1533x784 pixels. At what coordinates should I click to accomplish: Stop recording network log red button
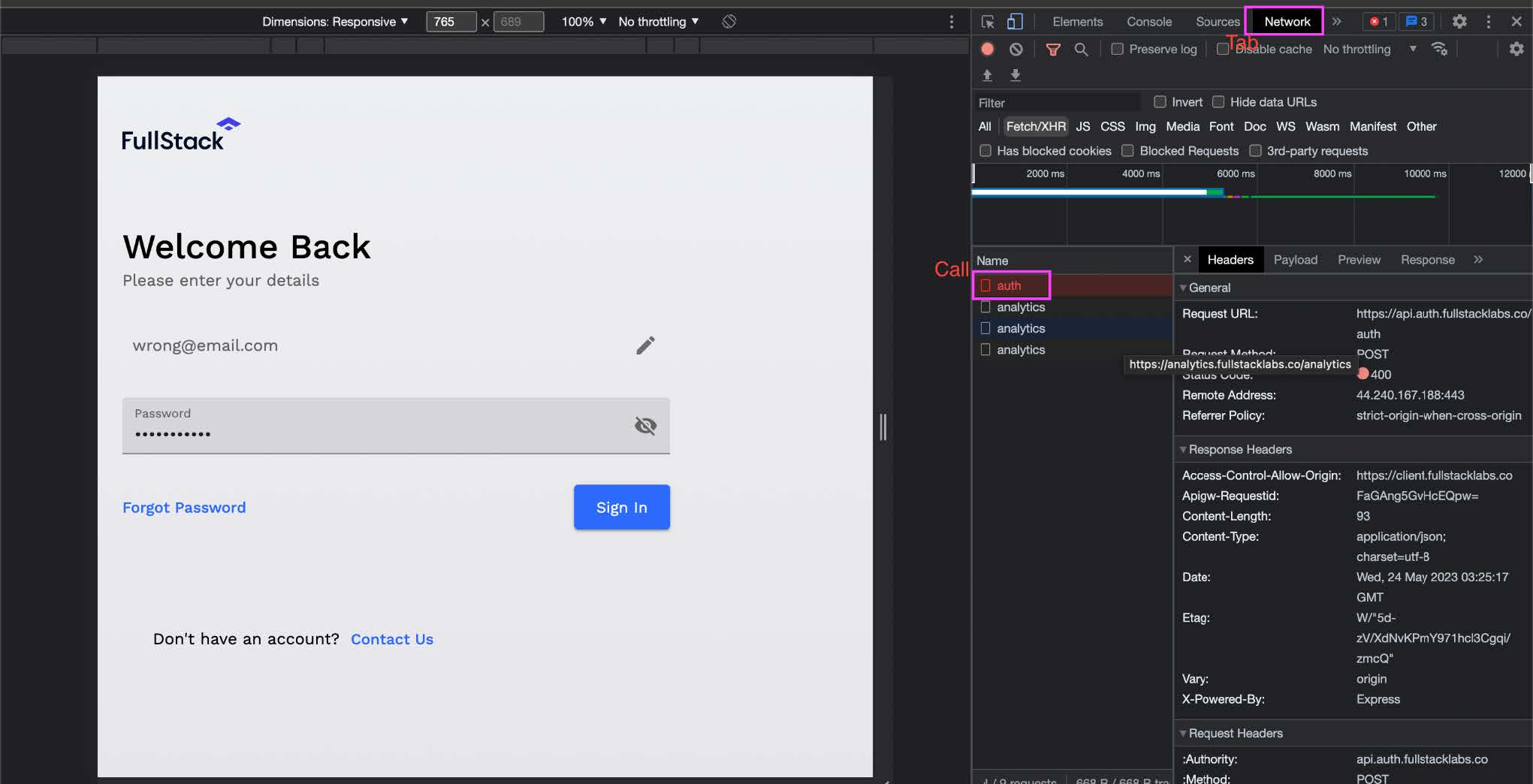[988, 49]
